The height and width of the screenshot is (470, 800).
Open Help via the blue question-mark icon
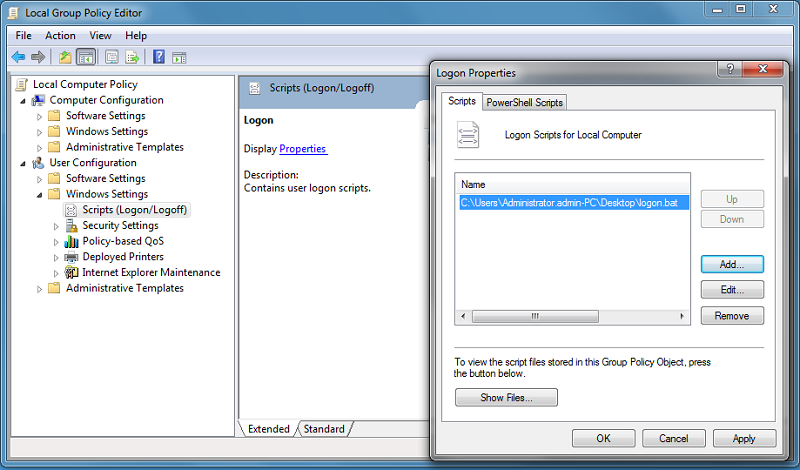(158, 57)
